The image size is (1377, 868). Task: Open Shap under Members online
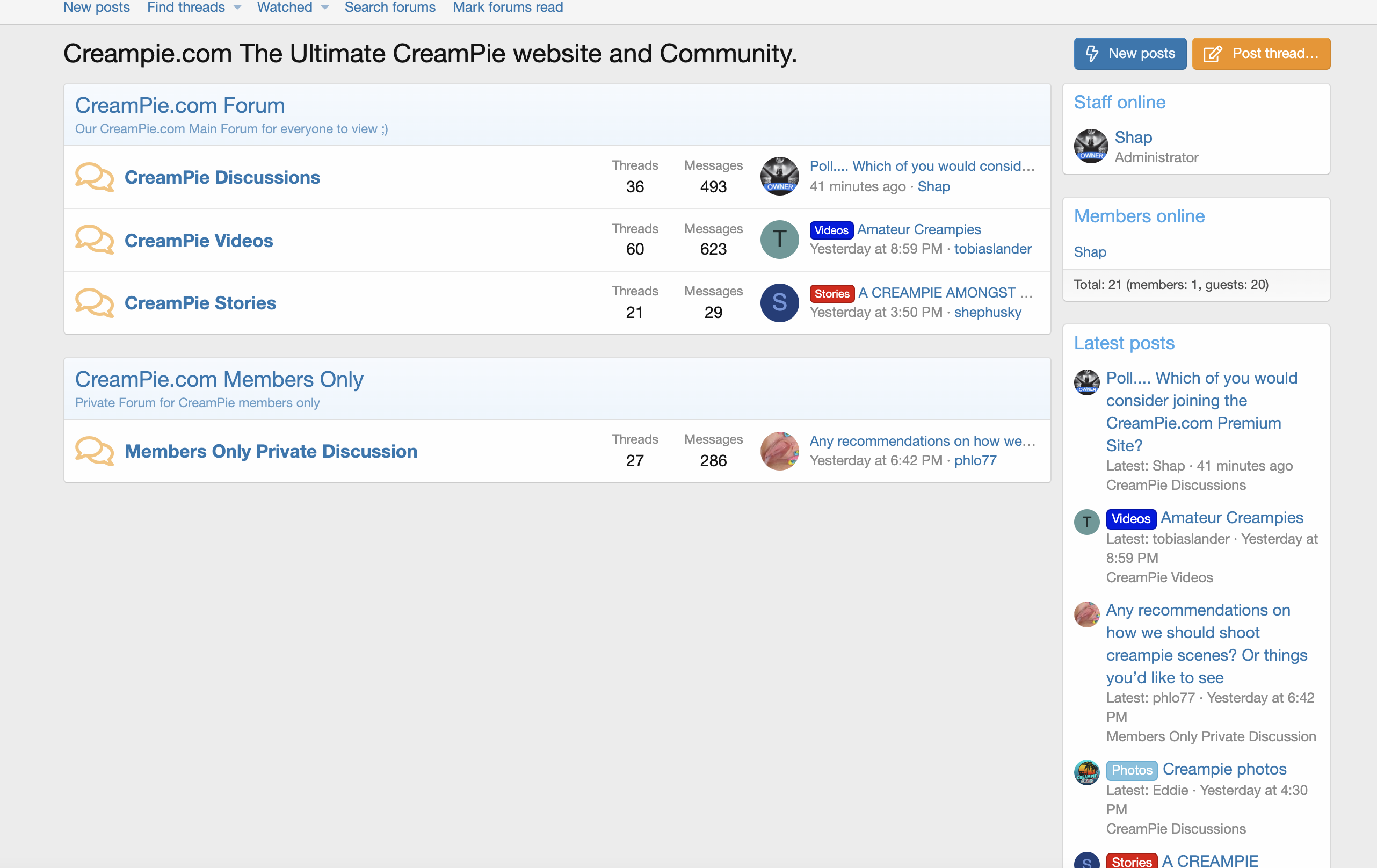pos(1089,253)
